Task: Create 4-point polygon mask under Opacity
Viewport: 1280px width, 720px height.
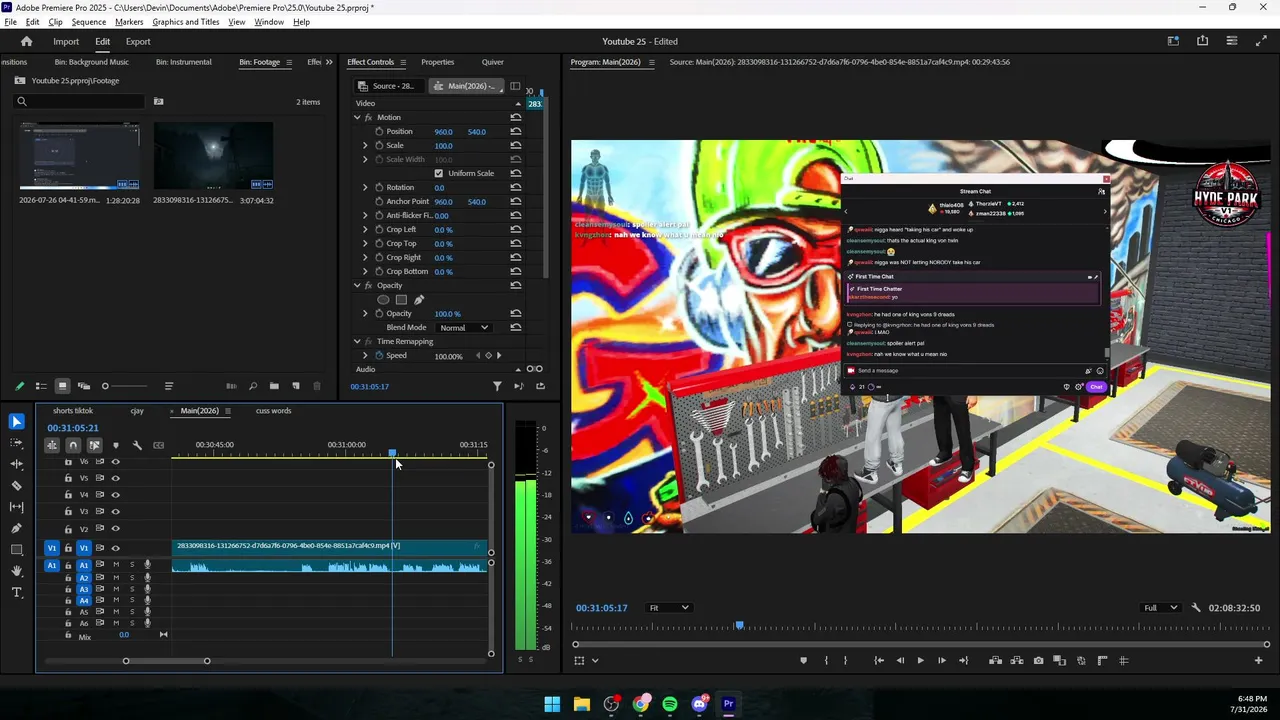Action: (x=401, y=300)
